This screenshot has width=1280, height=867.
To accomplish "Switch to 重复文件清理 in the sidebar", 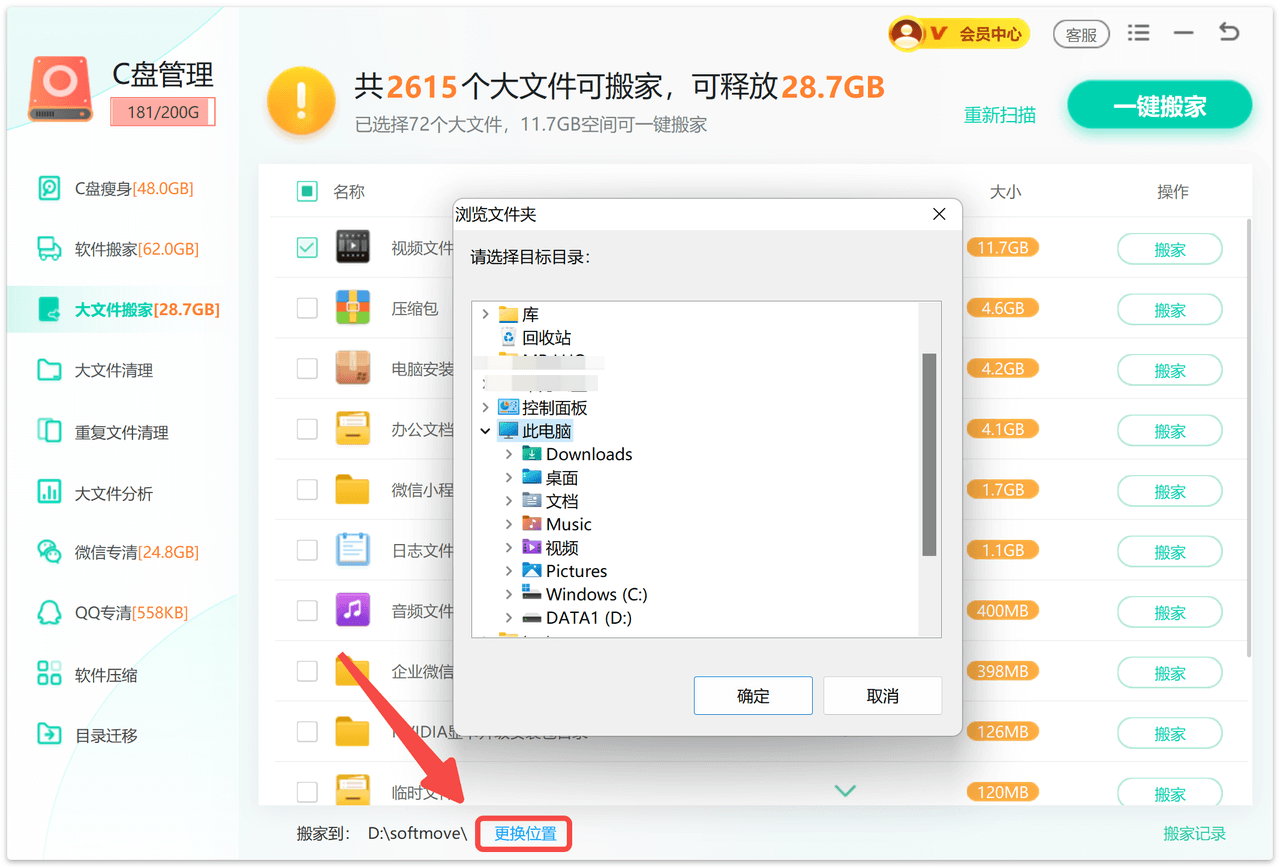I will (x=121, y=432).
